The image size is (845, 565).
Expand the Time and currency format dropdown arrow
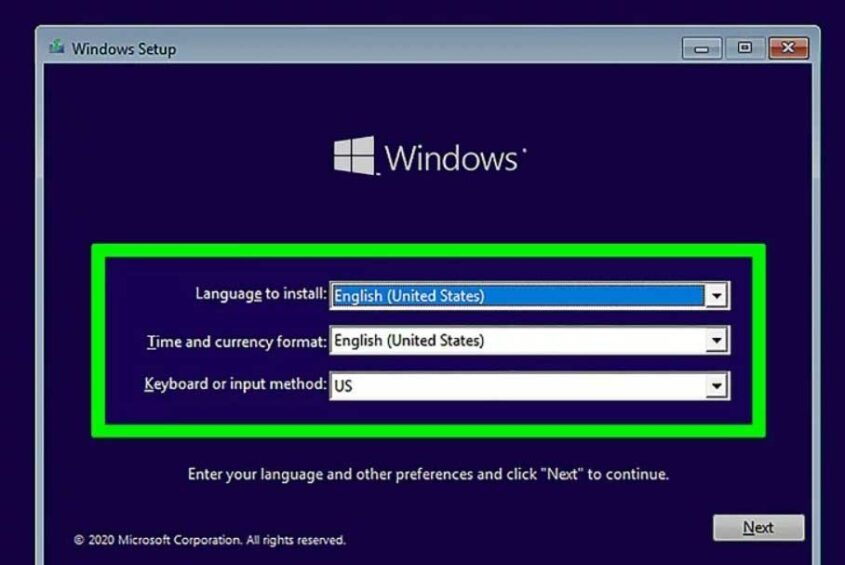click(716, 340)
